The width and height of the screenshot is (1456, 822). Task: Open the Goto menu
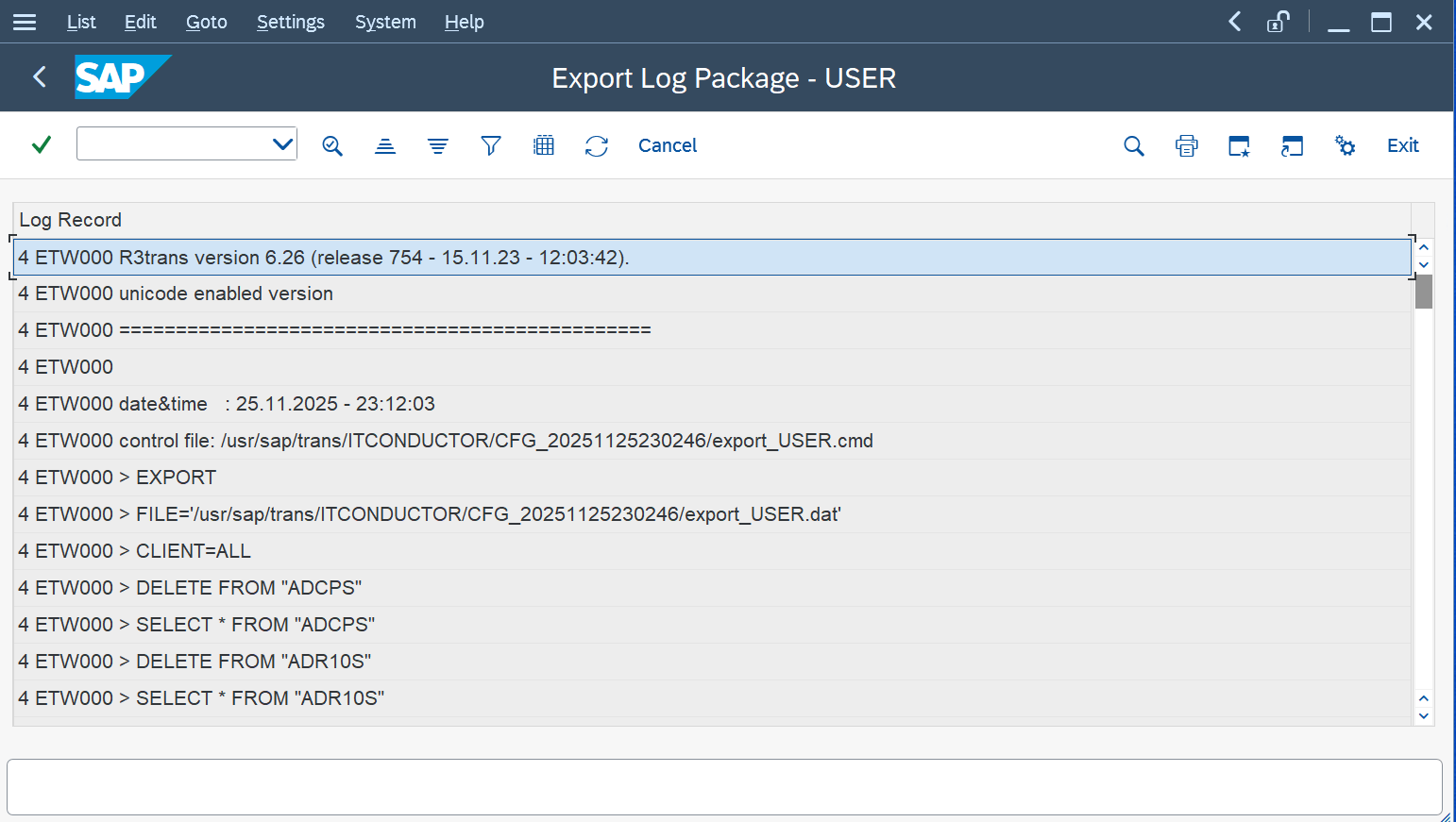(x=206, y=22)
